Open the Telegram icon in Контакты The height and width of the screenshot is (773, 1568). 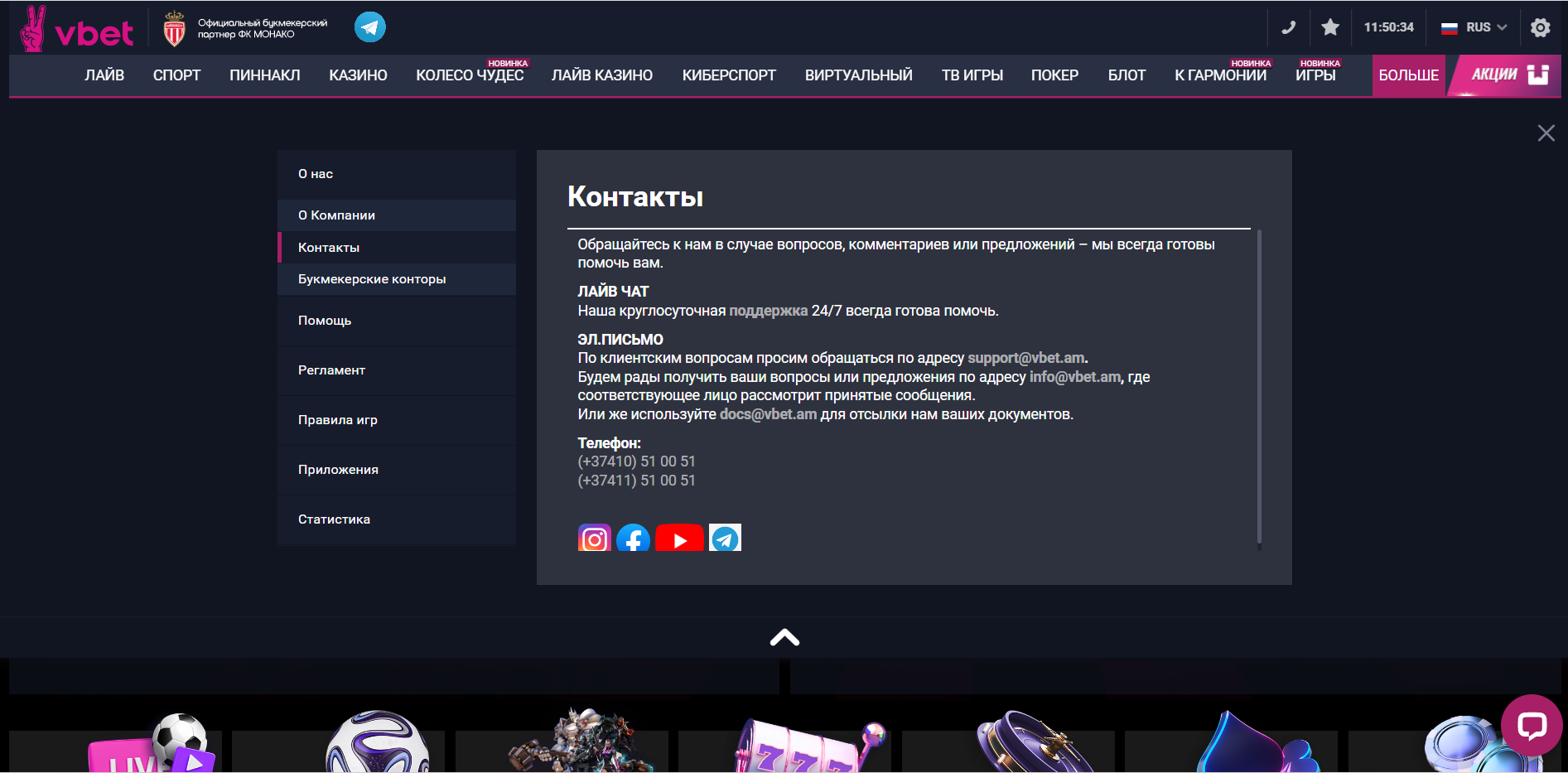point(725,539)
